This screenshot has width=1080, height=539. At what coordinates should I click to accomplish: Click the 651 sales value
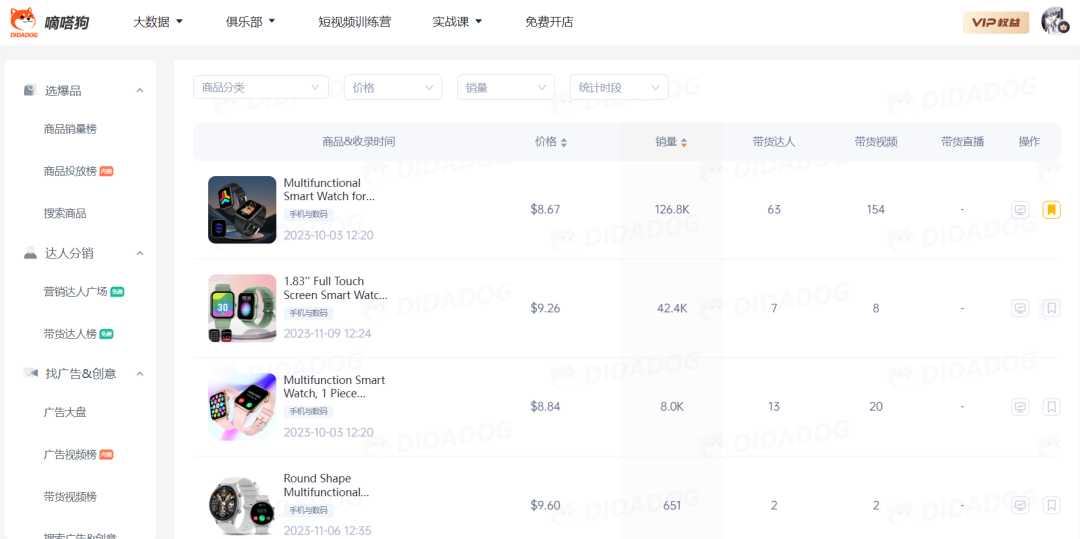click(x=672, y=505)
